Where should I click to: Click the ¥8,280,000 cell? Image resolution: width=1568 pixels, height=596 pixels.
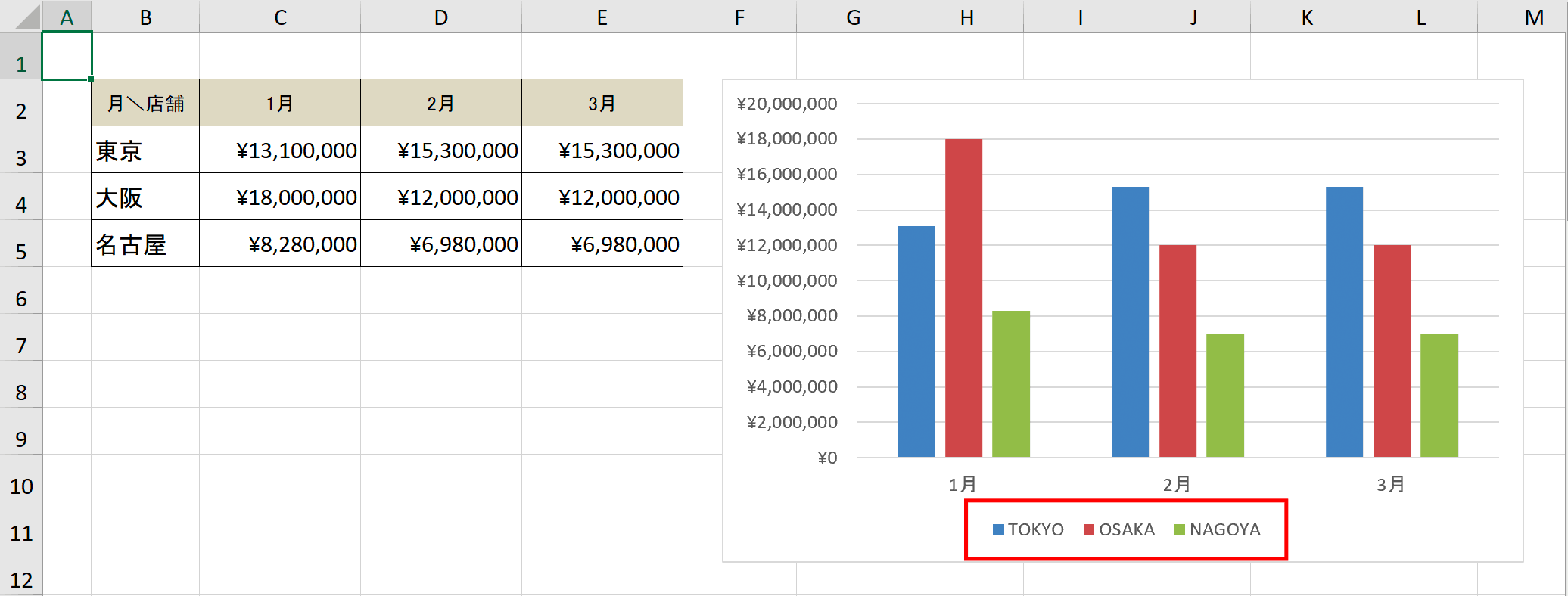click(280, 244)
